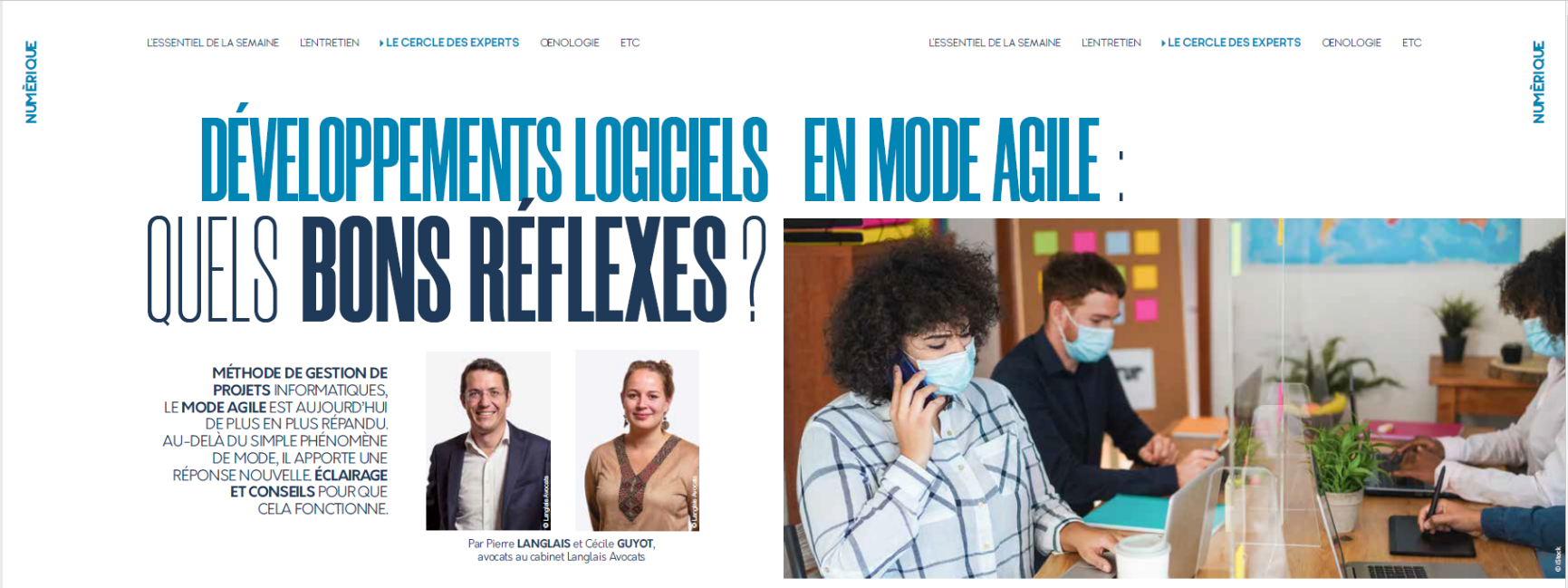Click Pierre Langlais portrait photo
Viewport: 1568px width, 588px height.
coord(488,440)
